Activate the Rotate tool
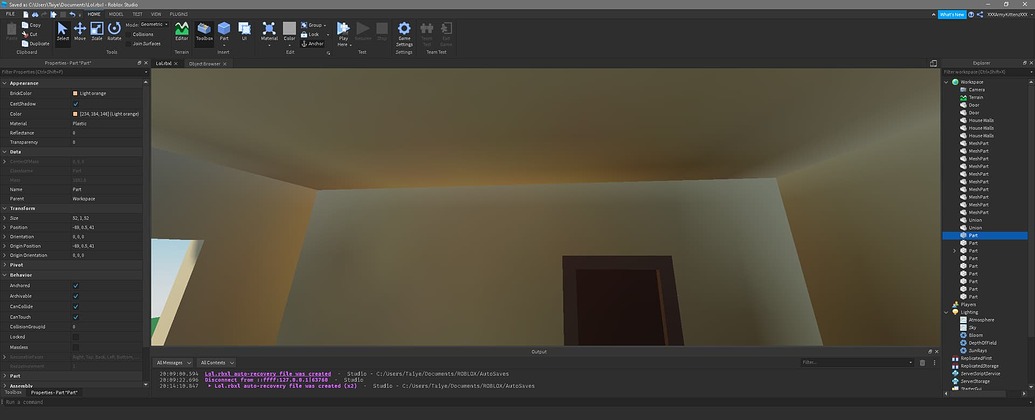Image resolution: width=1035 pixels, height=420 pixels. (114, 31)
